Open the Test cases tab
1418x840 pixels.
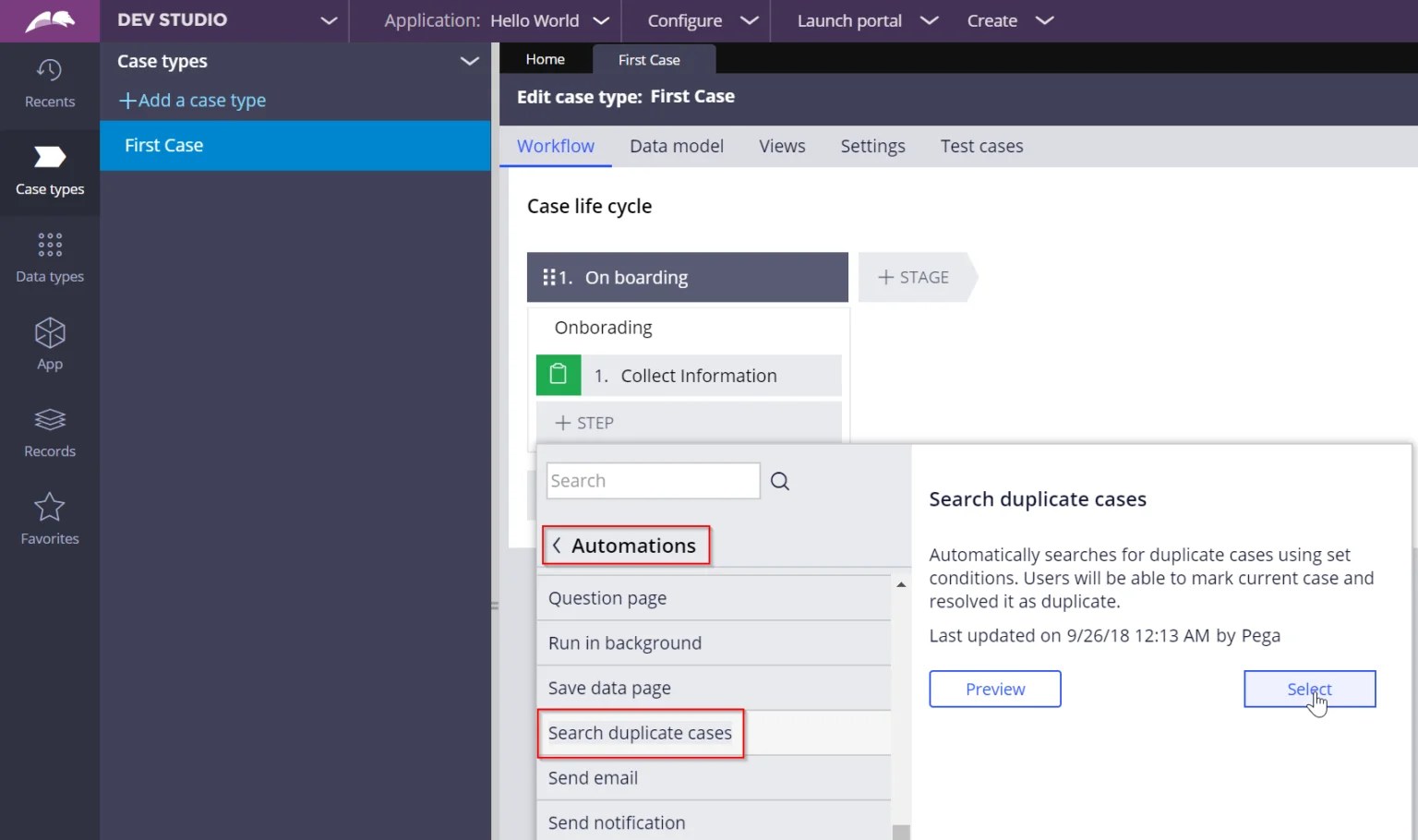tap(981, 146)
